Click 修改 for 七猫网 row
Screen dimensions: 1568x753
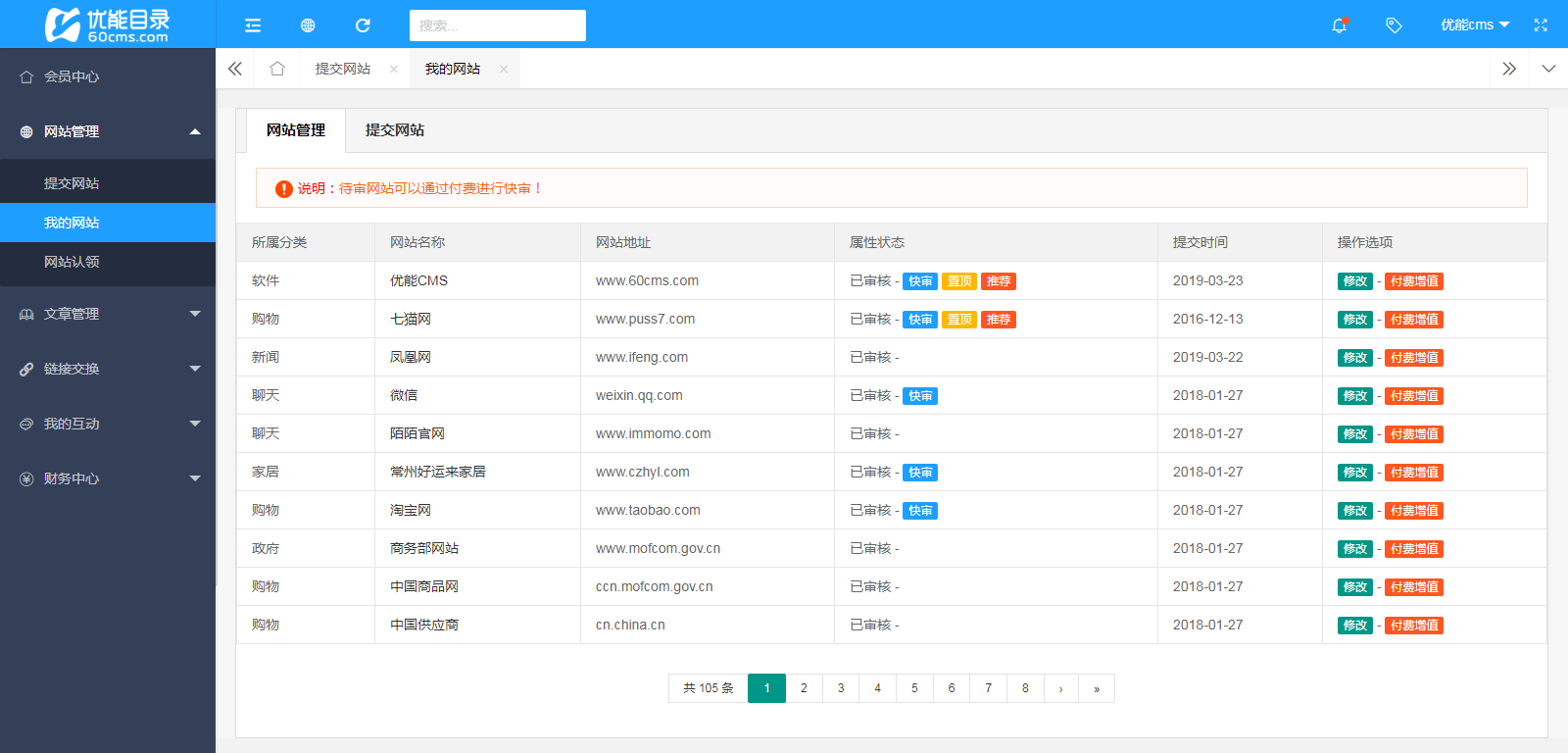click(1355, 320)
